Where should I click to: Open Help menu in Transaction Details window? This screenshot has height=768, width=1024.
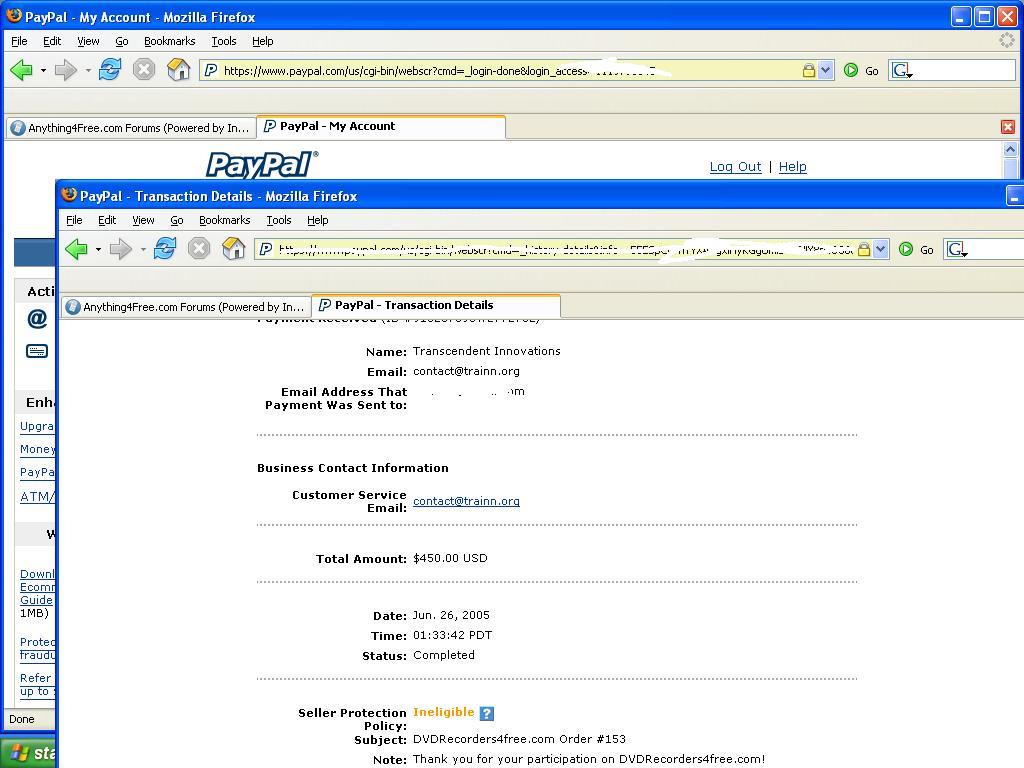pos(317,220)
